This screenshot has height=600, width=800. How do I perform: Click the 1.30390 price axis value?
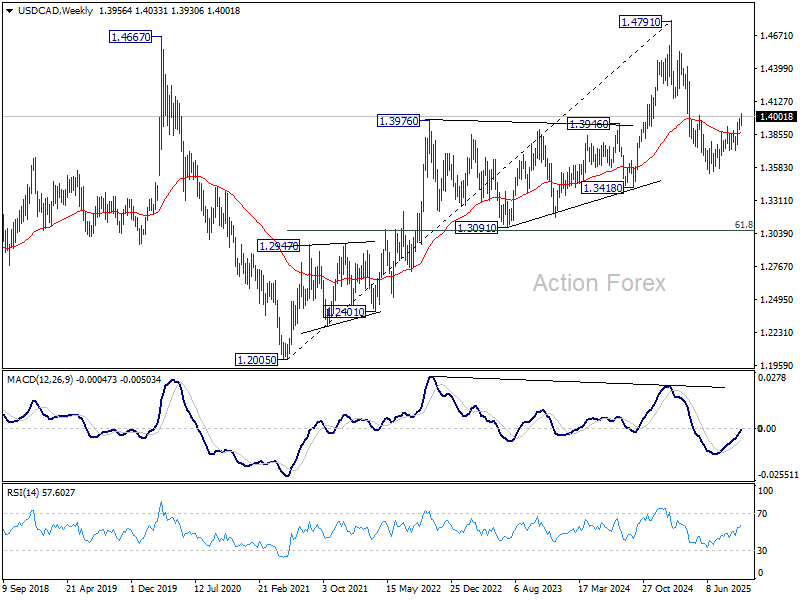[x=777, y=234]
